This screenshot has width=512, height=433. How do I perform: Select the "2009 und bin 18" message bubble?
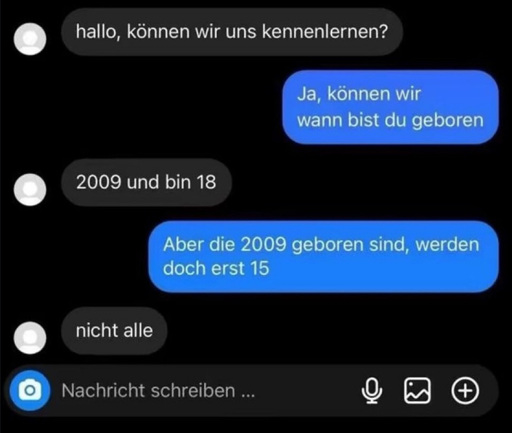click(x=146, y=183)
